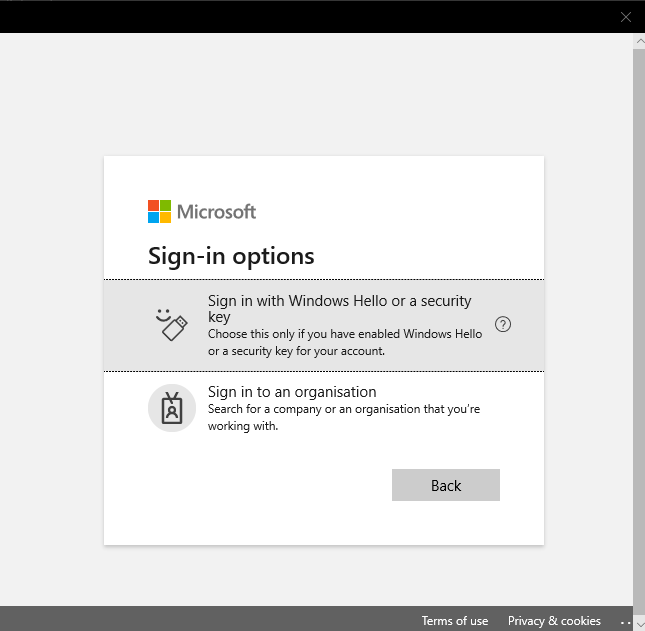Click the Windows Hello security key icon

172,325
